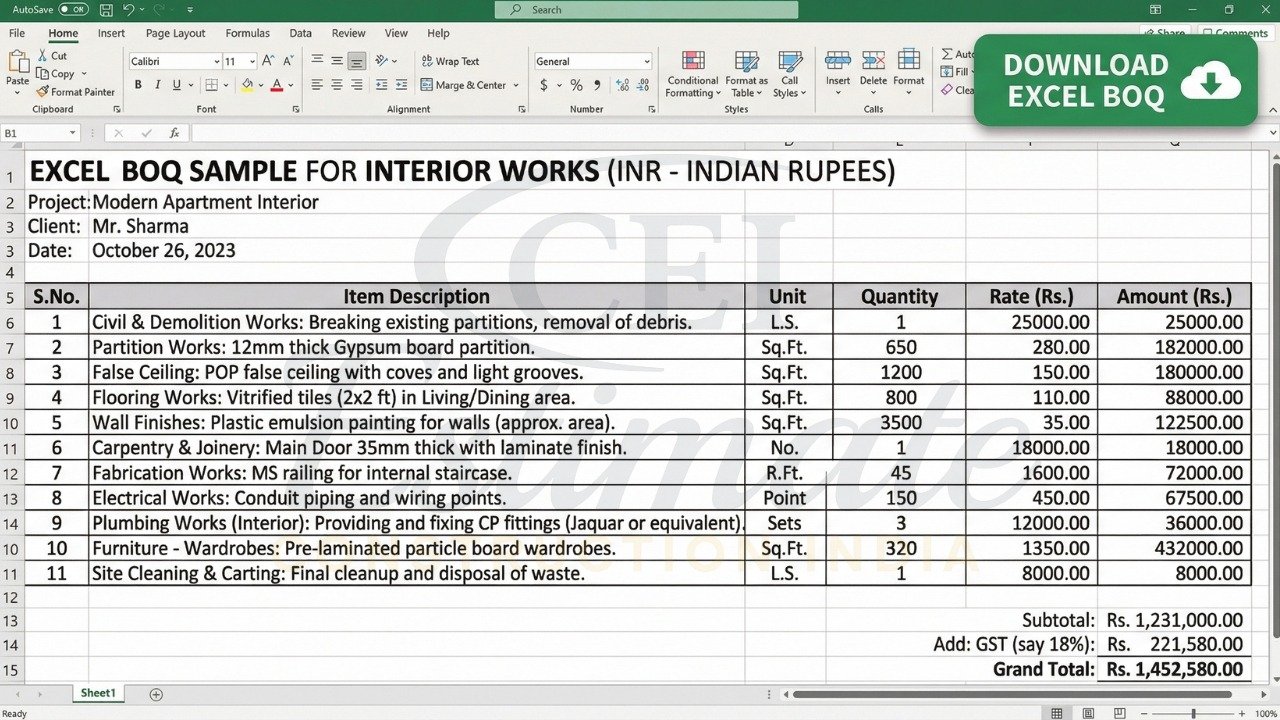Center text horizontally in the cell
Image resolution: width=1280 pixels, height=720 pixels.
[337, 85]
